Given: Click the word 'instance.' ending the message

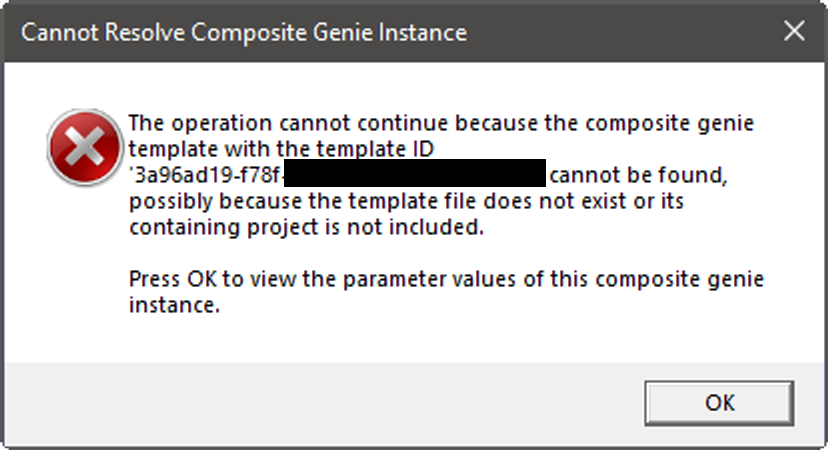Looking at the screenshot, I should (174, 305).
